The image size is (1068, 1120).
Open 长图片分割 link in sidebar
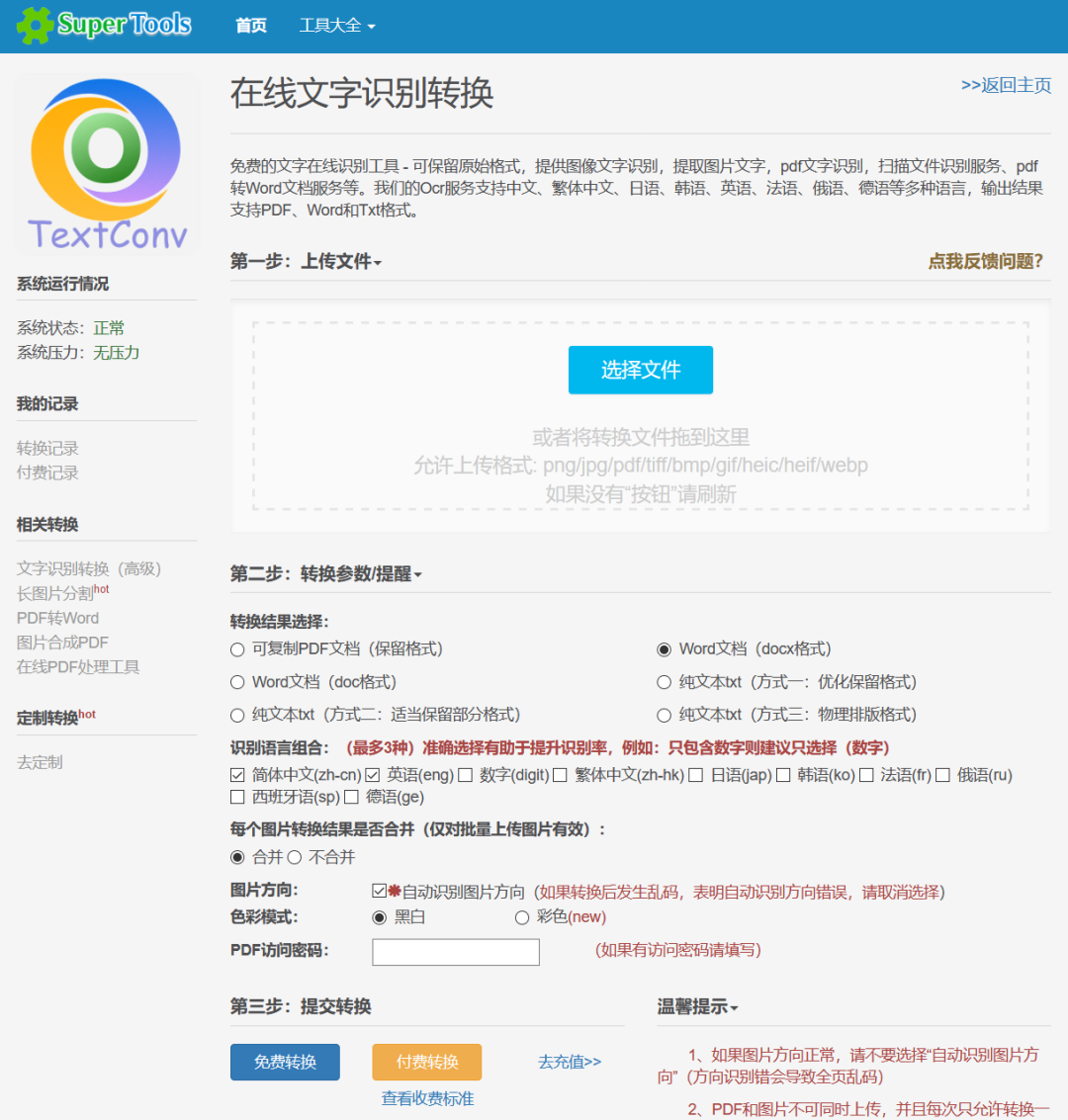[55, 593]
